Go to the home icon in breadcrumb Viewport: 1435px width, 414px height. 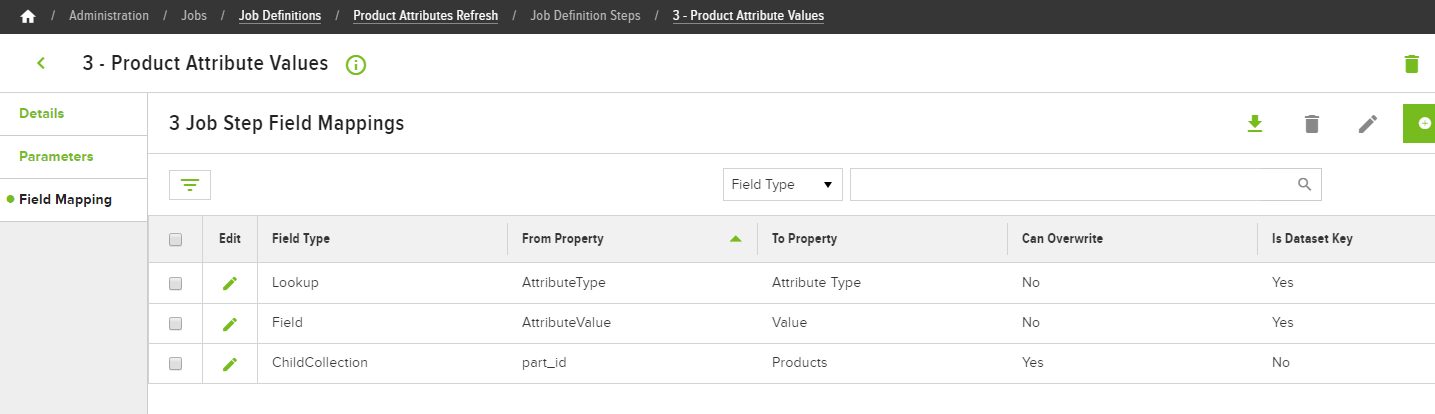click(x=28, y=16)
